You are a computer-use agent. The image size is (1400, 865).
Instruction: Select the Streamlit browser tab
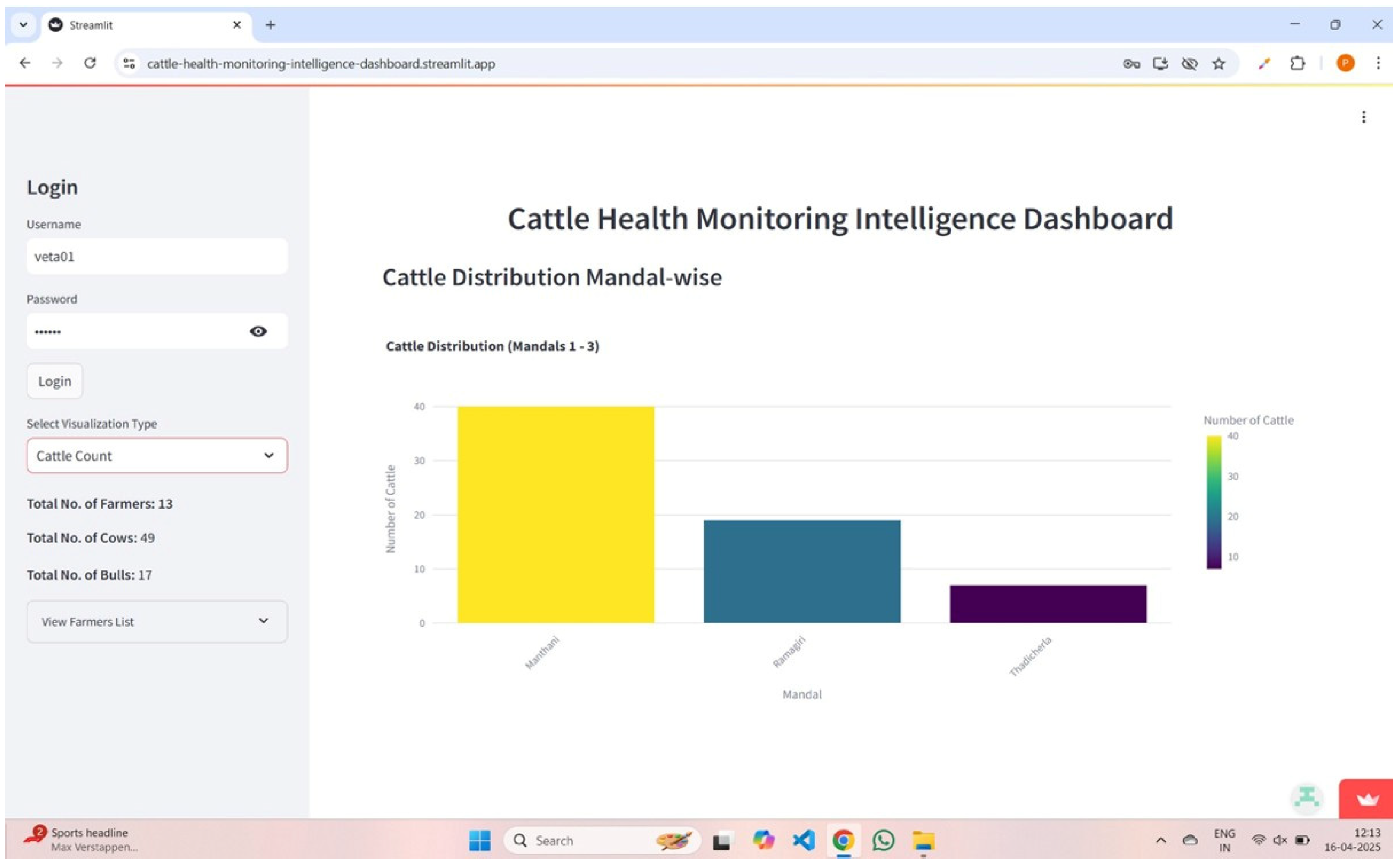click(x=143, y=25)
